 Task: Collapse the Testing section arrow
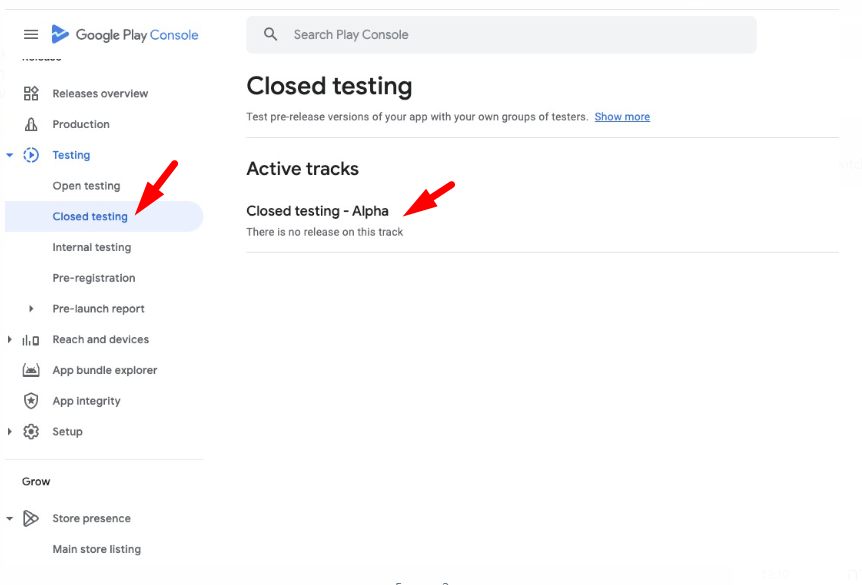(10, 155)
